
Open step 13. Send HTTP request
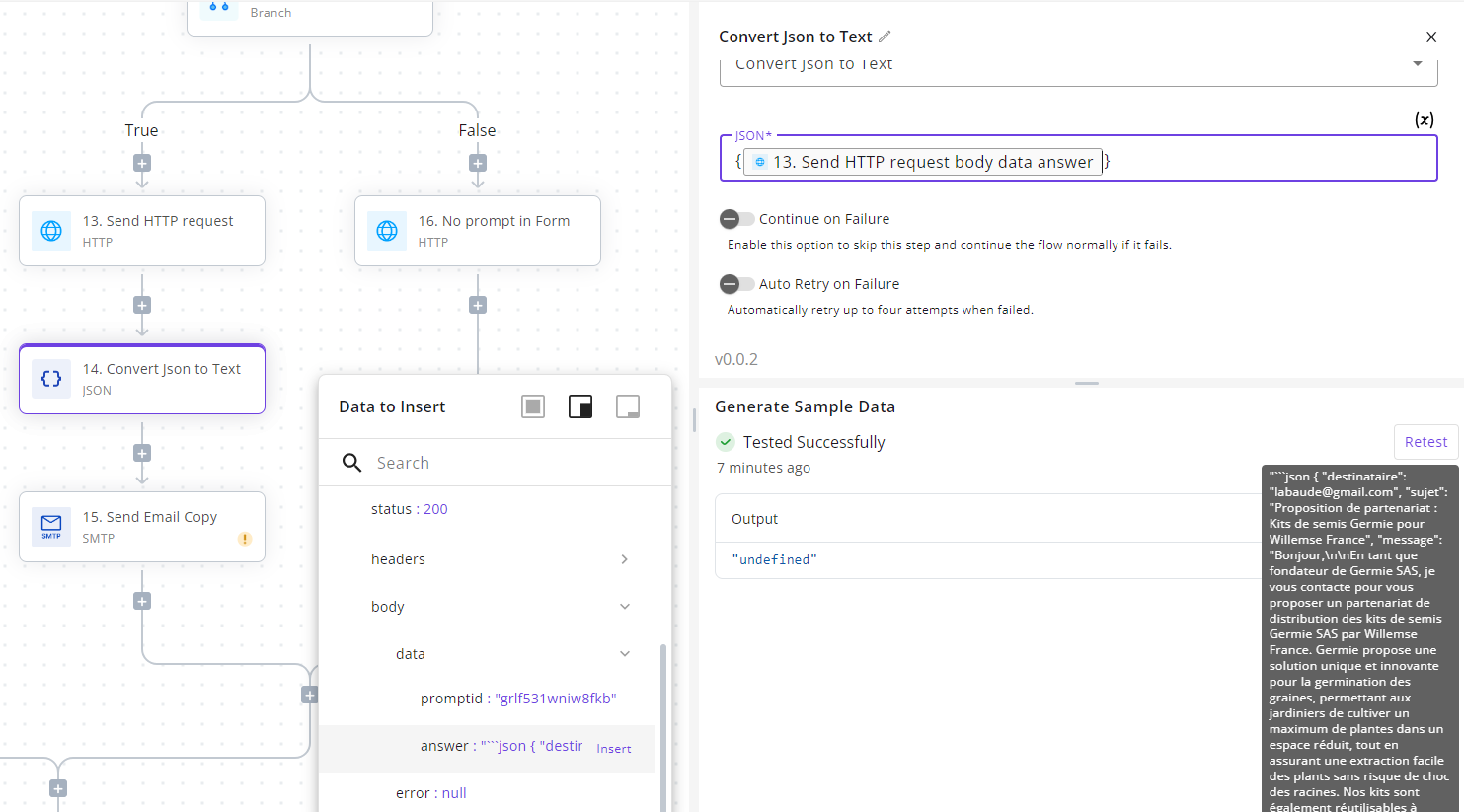coord(142,231)
